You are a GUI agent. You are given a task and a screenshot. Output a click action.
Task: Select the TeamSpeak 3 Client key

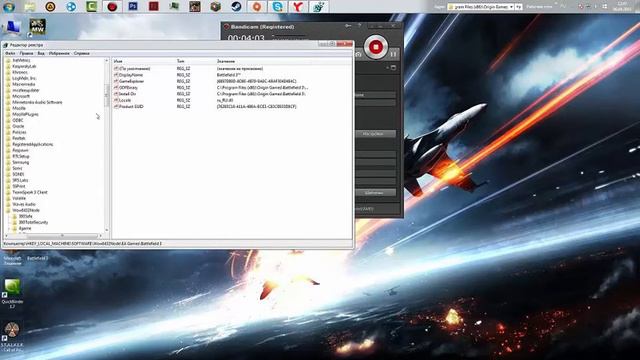[x=30, y=192]
